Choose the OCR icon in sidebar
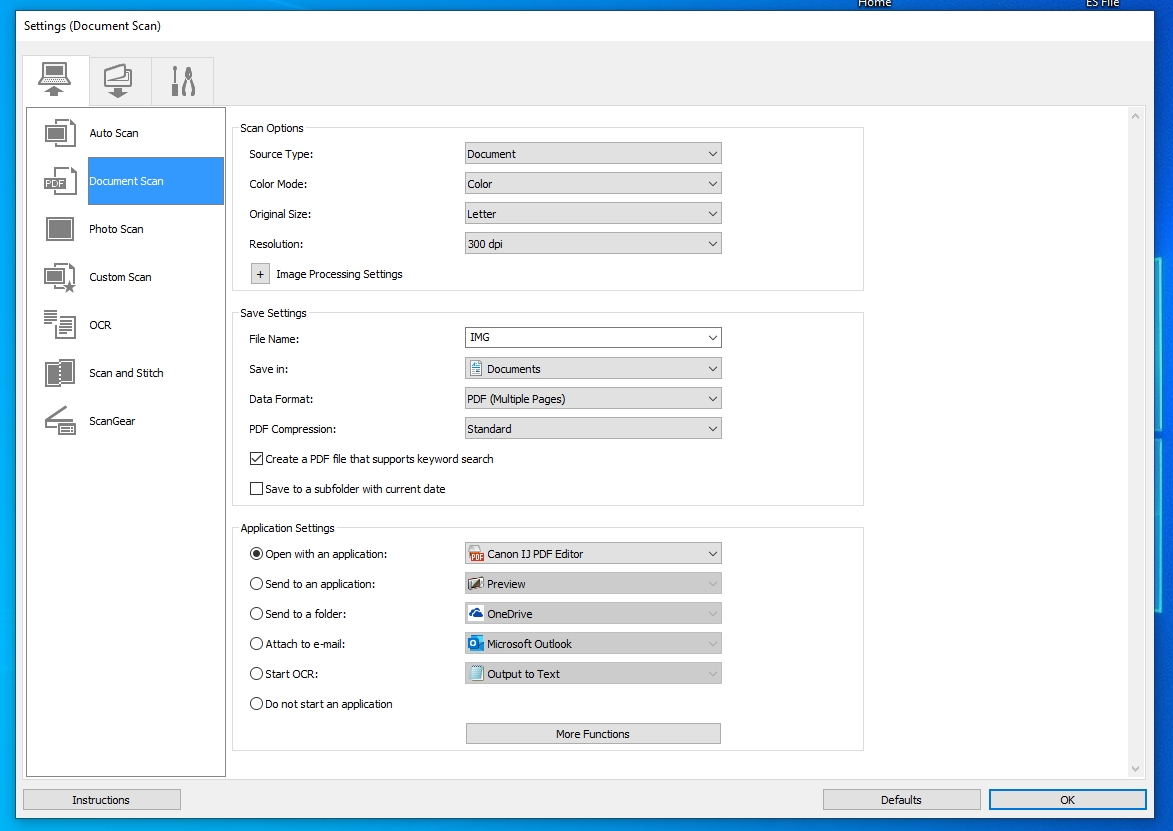 coord(60,325)
